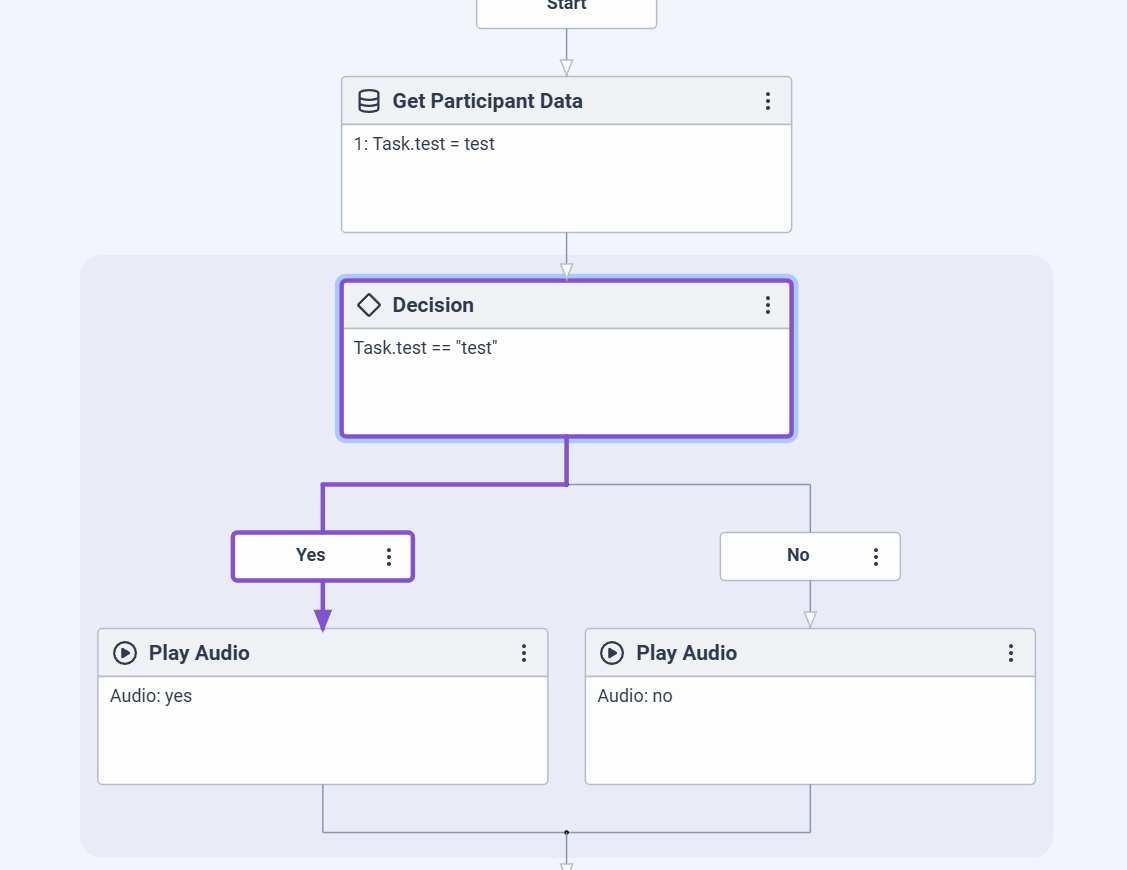Screen dimensions: 1127x870
Task: Click the 'Audio: no' text
Action: click(x=635, y=696)
